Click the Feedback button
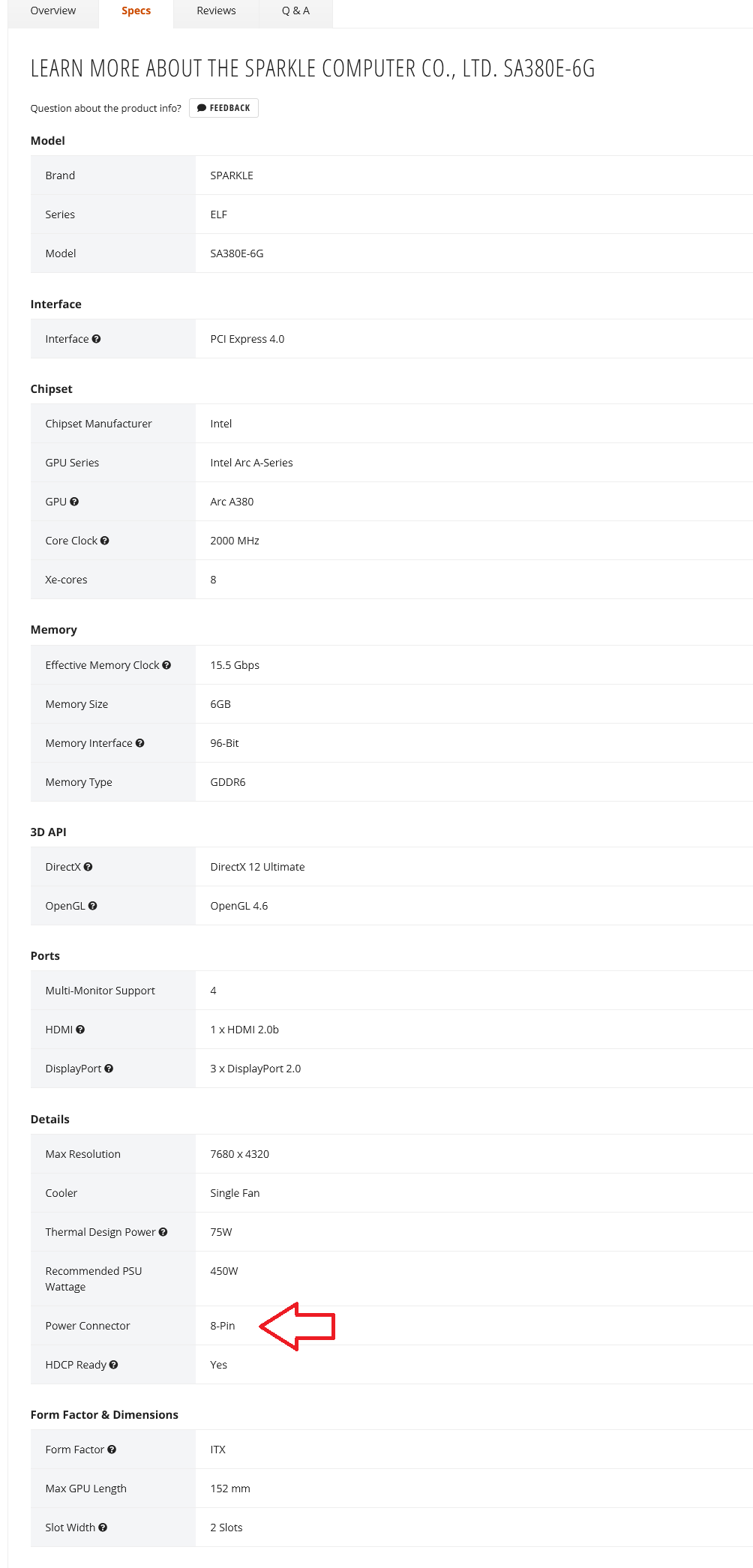 coord(223,108)
